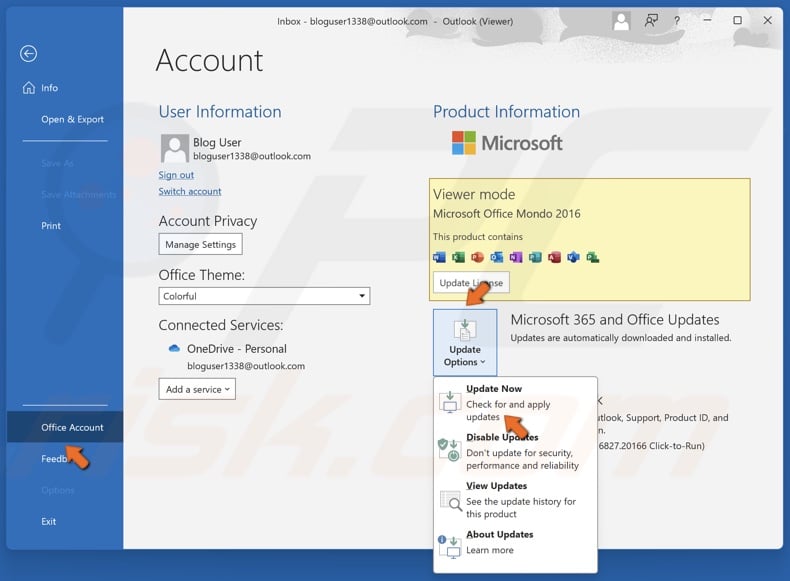Screen dimensions: 790x581
Task: Click the Outlook product icon
Action: click(496, 257)
